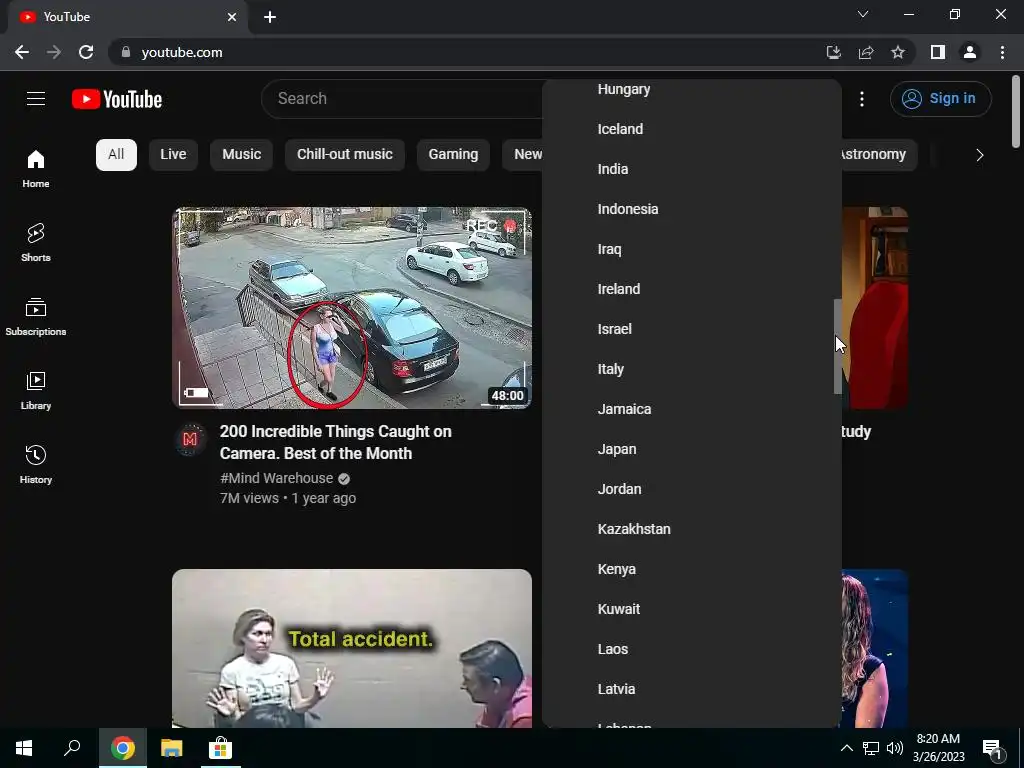
Task: Open History in the sidebar
Action: [x=36, y=464]
